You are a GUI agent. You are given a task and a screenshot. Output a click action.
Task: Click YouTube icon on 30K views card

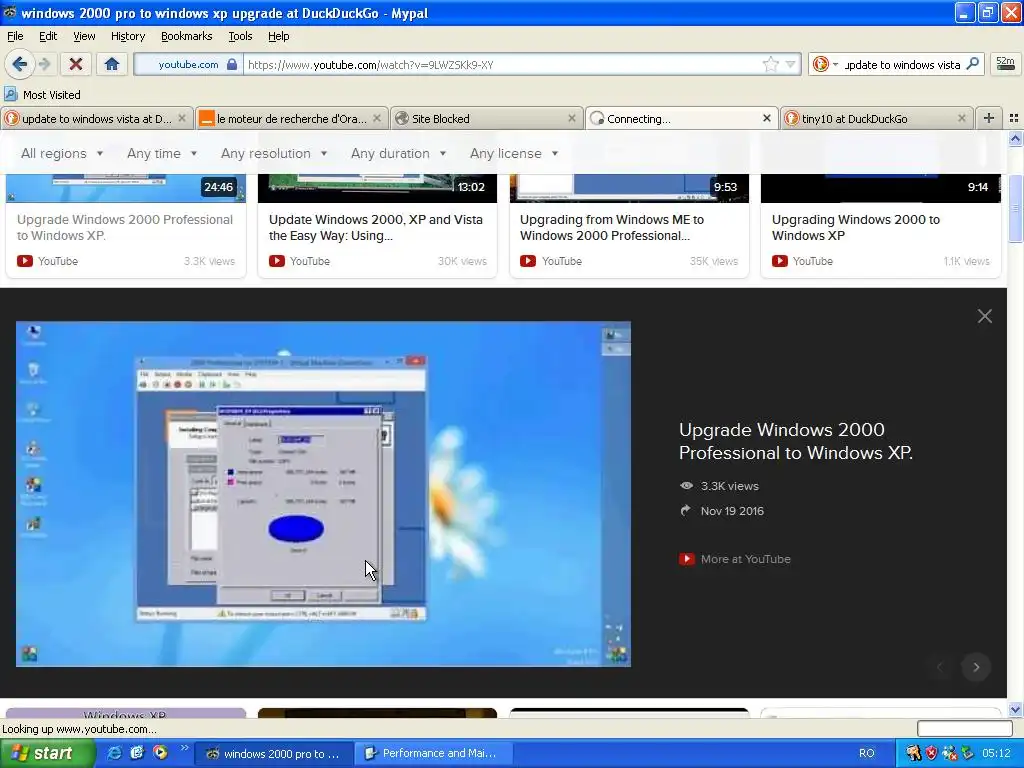[x=277, y=261]
